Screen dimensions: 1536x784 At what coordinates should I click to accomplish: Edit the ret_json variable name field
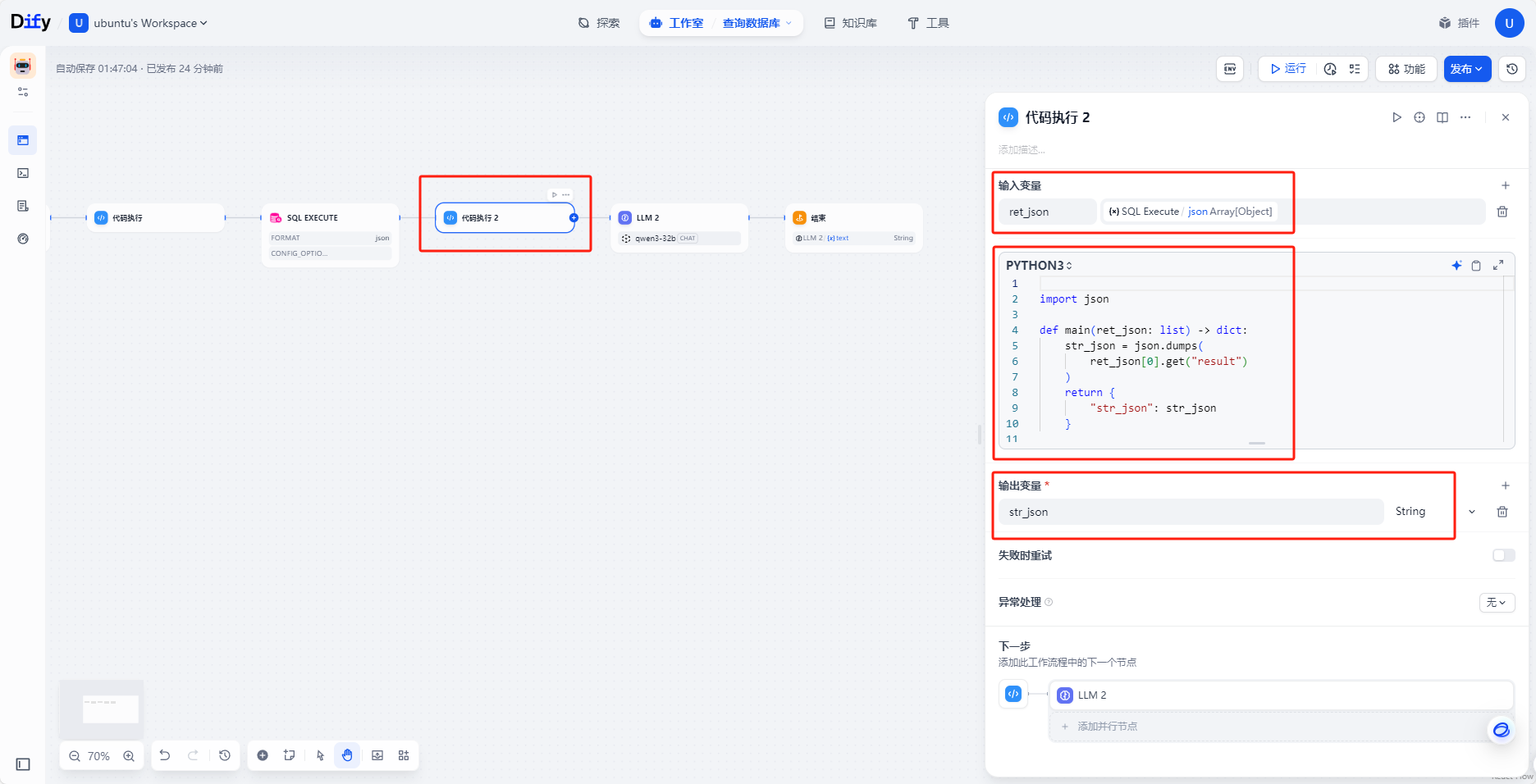[1048, 212]
